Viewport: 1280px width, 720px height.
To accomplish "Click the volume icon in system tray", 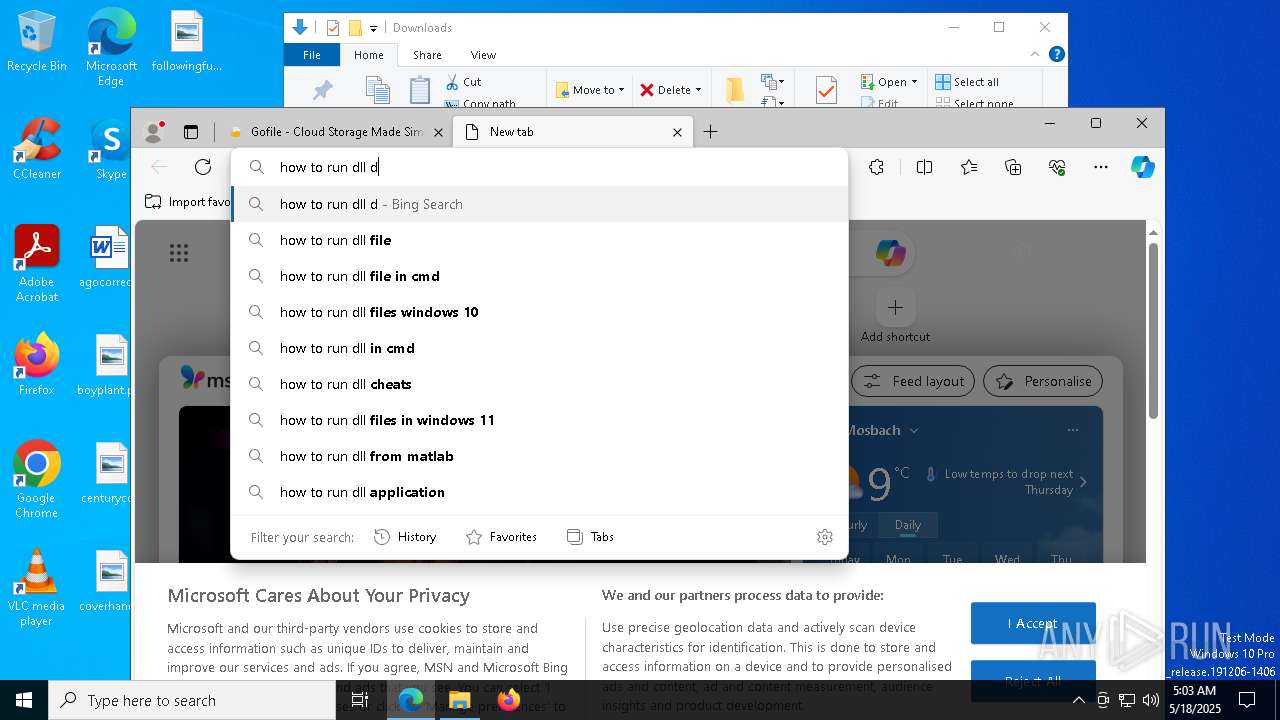I will (x=1151, y=700).
